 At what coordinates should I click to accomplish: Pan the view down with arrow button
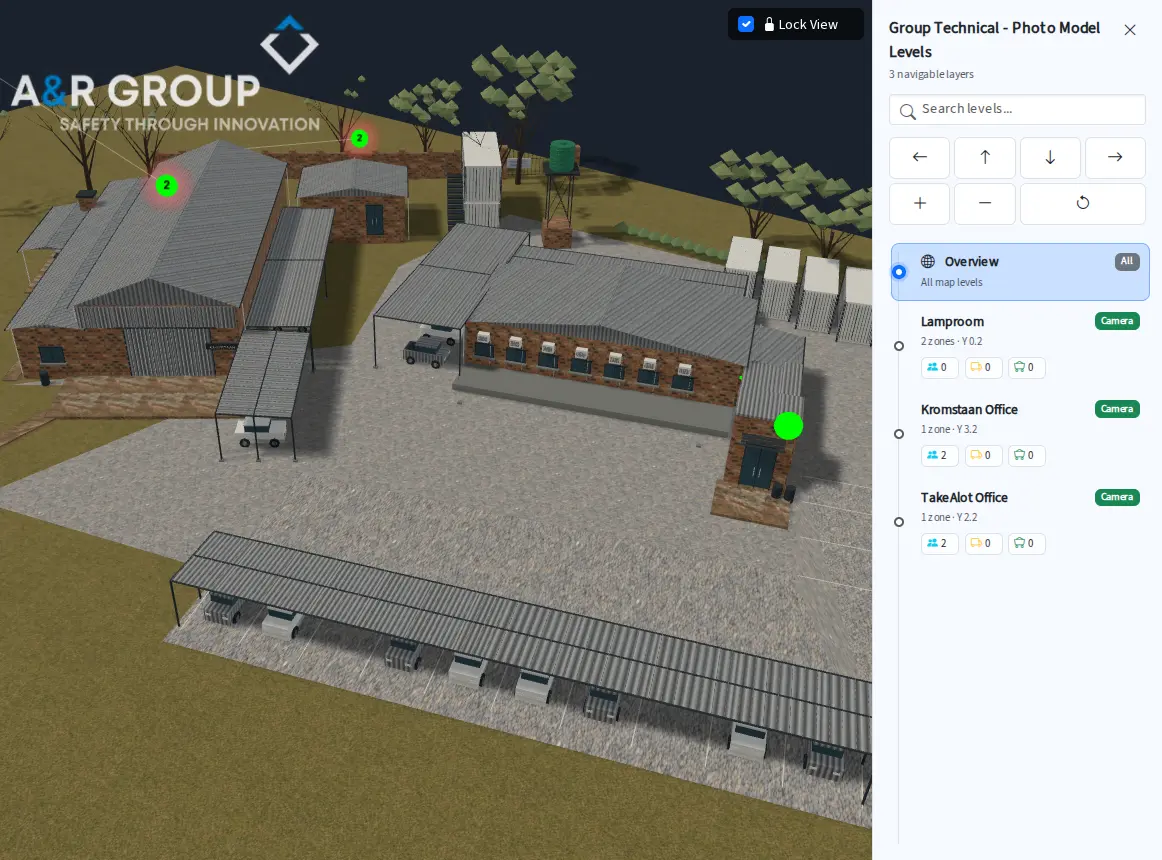tap(1049, 157)
